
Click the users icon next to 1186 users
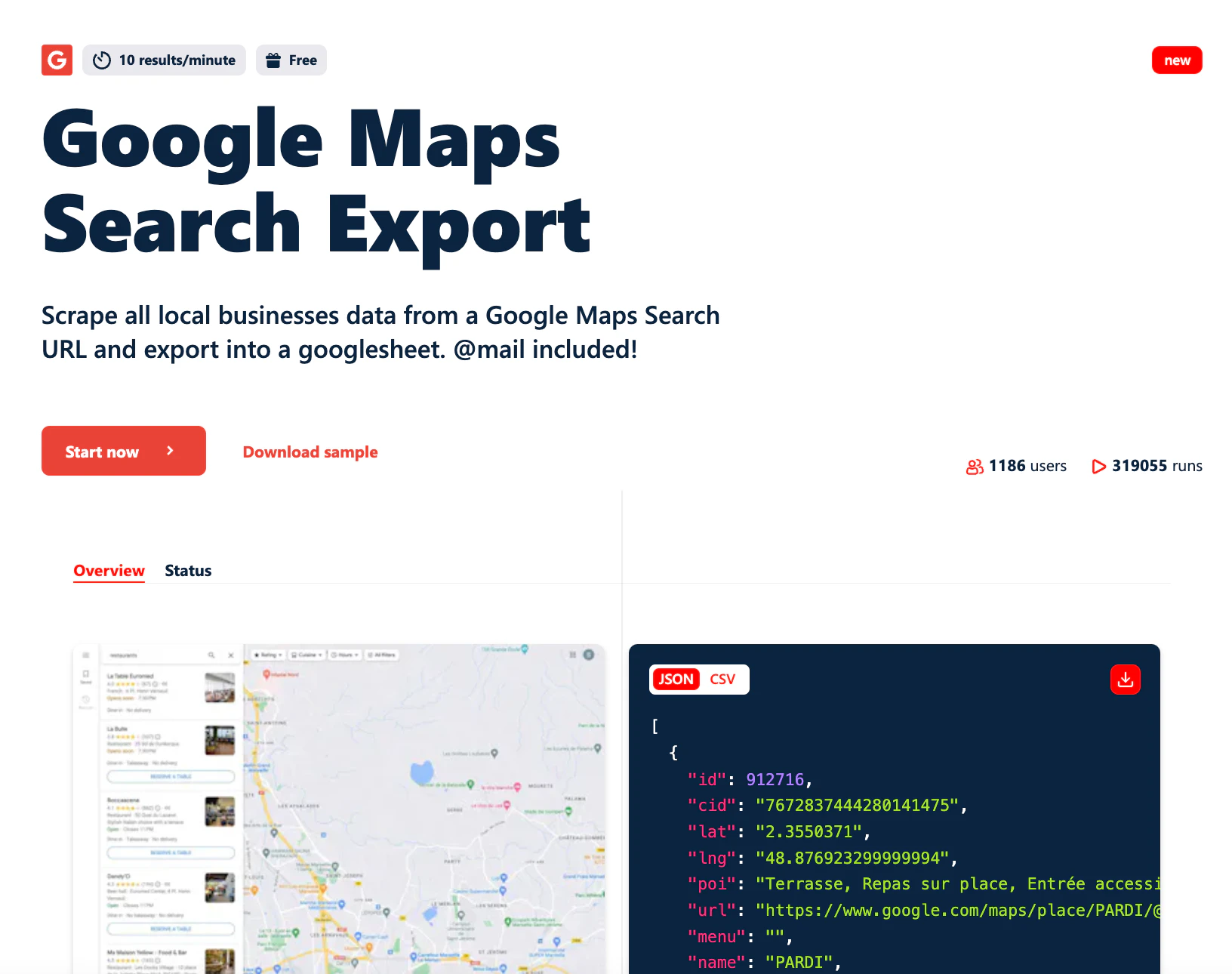click(974, 467)
